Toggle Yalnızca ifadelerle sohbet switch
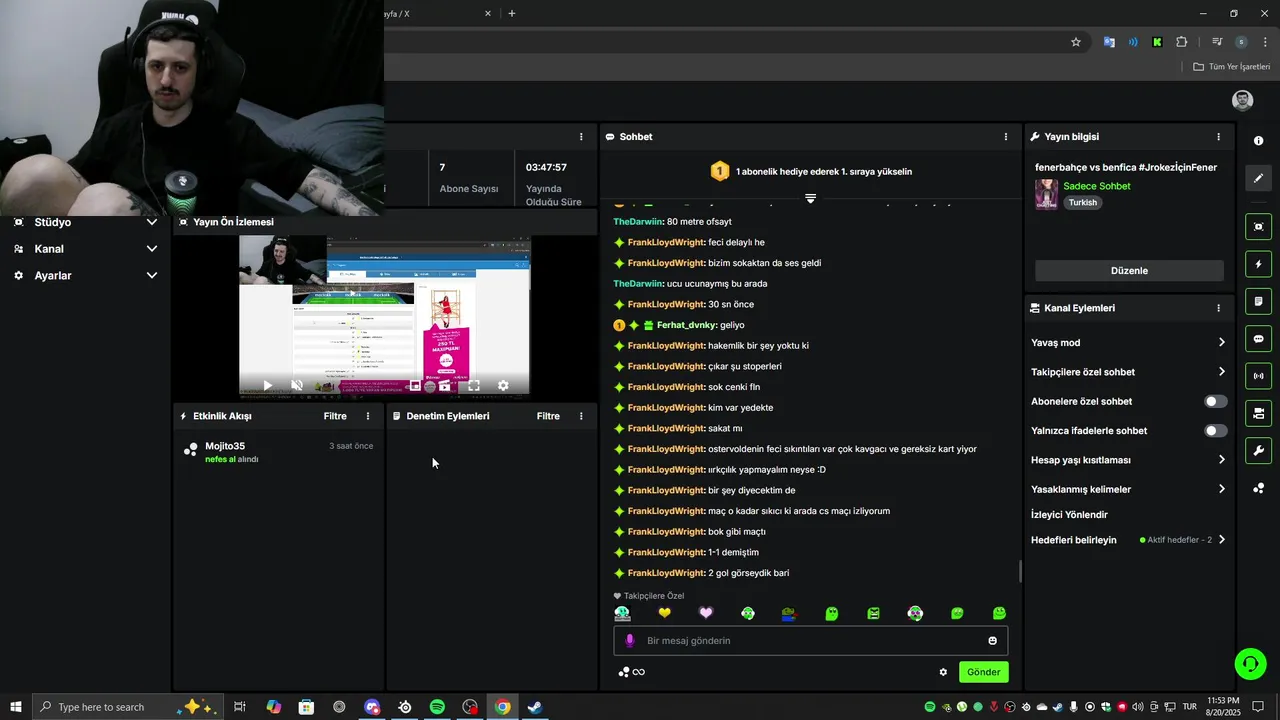Screen dimensions: 1280x720 coord(1215,431)
